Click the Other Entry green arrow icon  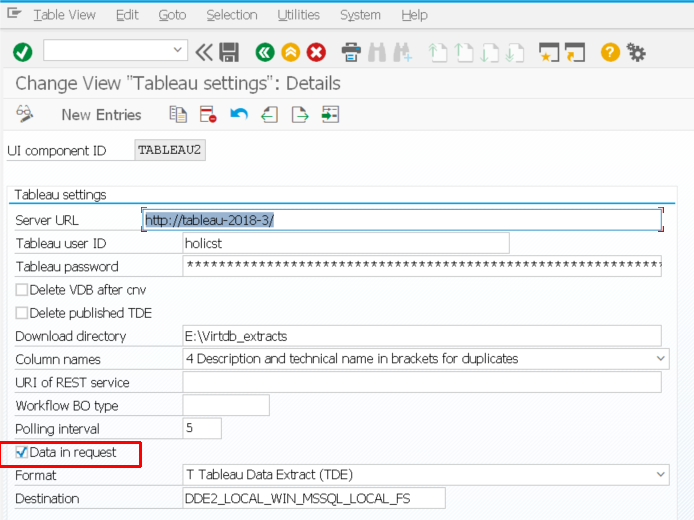click(x=330, y=115)
